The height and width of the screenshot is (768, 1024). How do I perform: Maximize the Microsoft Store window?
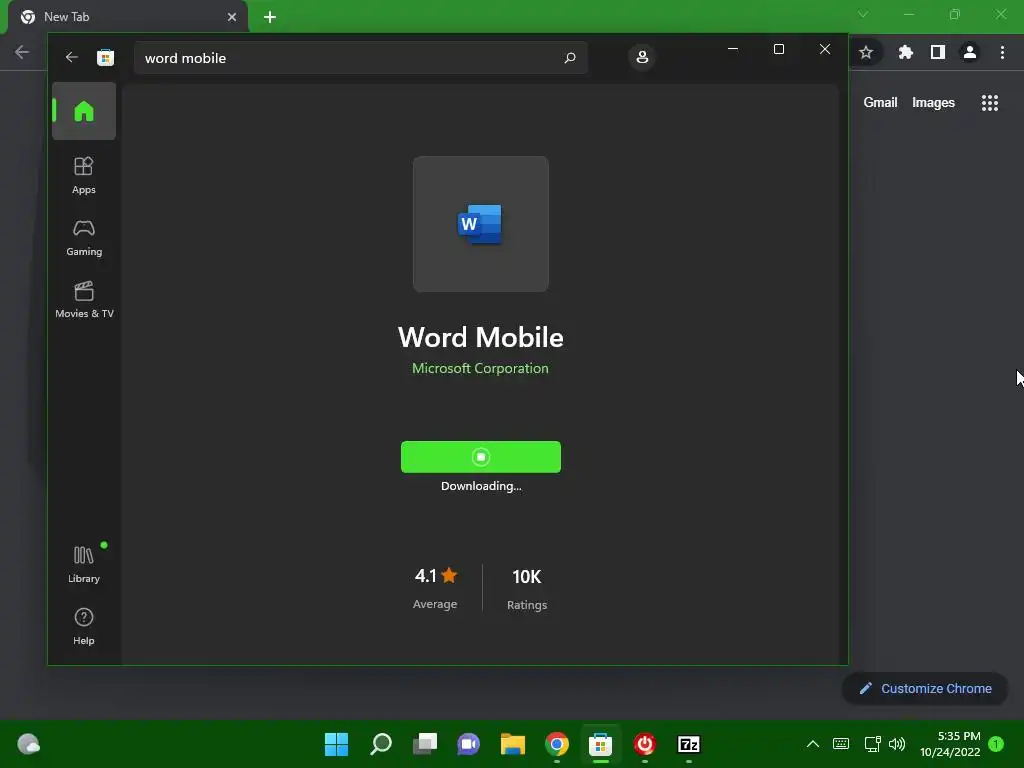[x=778, y=49]
